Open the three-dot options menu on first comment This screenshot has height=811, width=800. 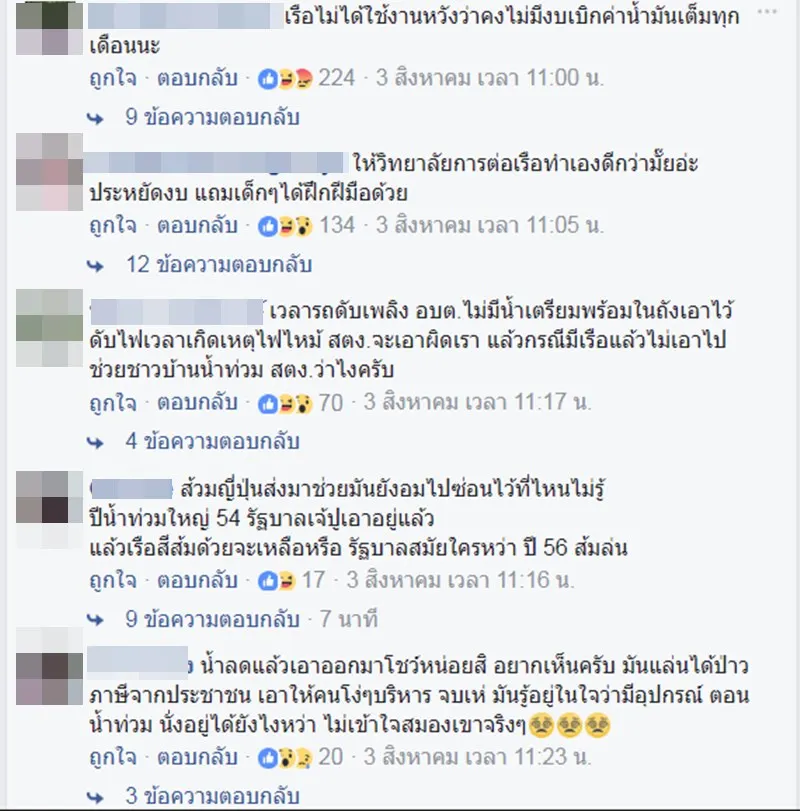[767, 11]
